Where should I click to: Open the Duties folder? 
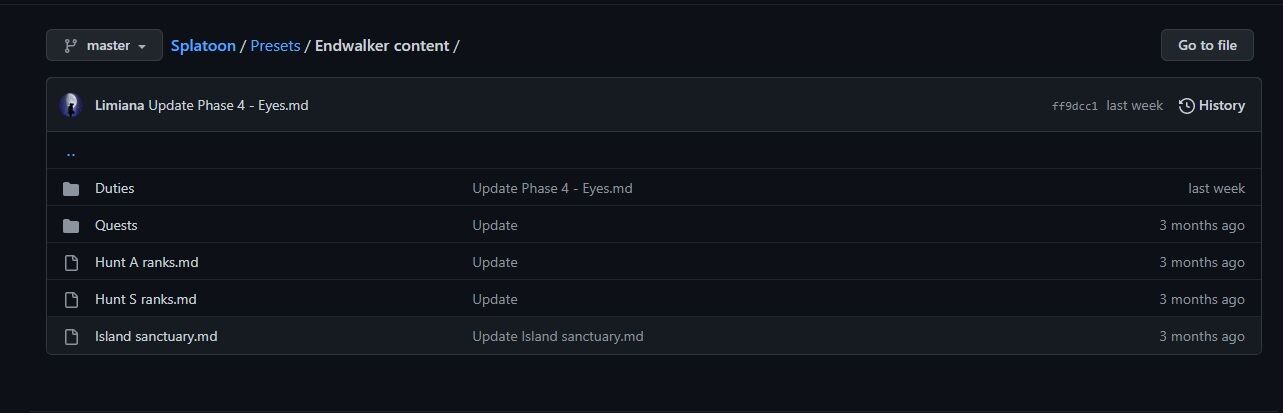(114, 188)
